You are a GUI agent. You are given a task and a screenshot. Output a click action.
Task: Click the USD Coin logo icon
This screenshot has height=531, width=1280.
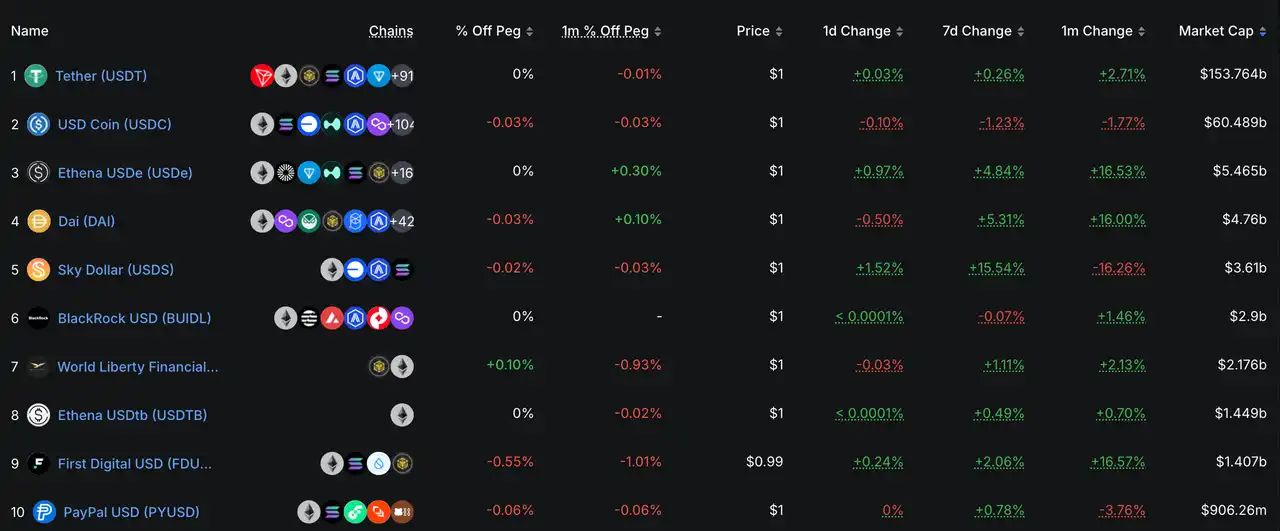point(38,124)
